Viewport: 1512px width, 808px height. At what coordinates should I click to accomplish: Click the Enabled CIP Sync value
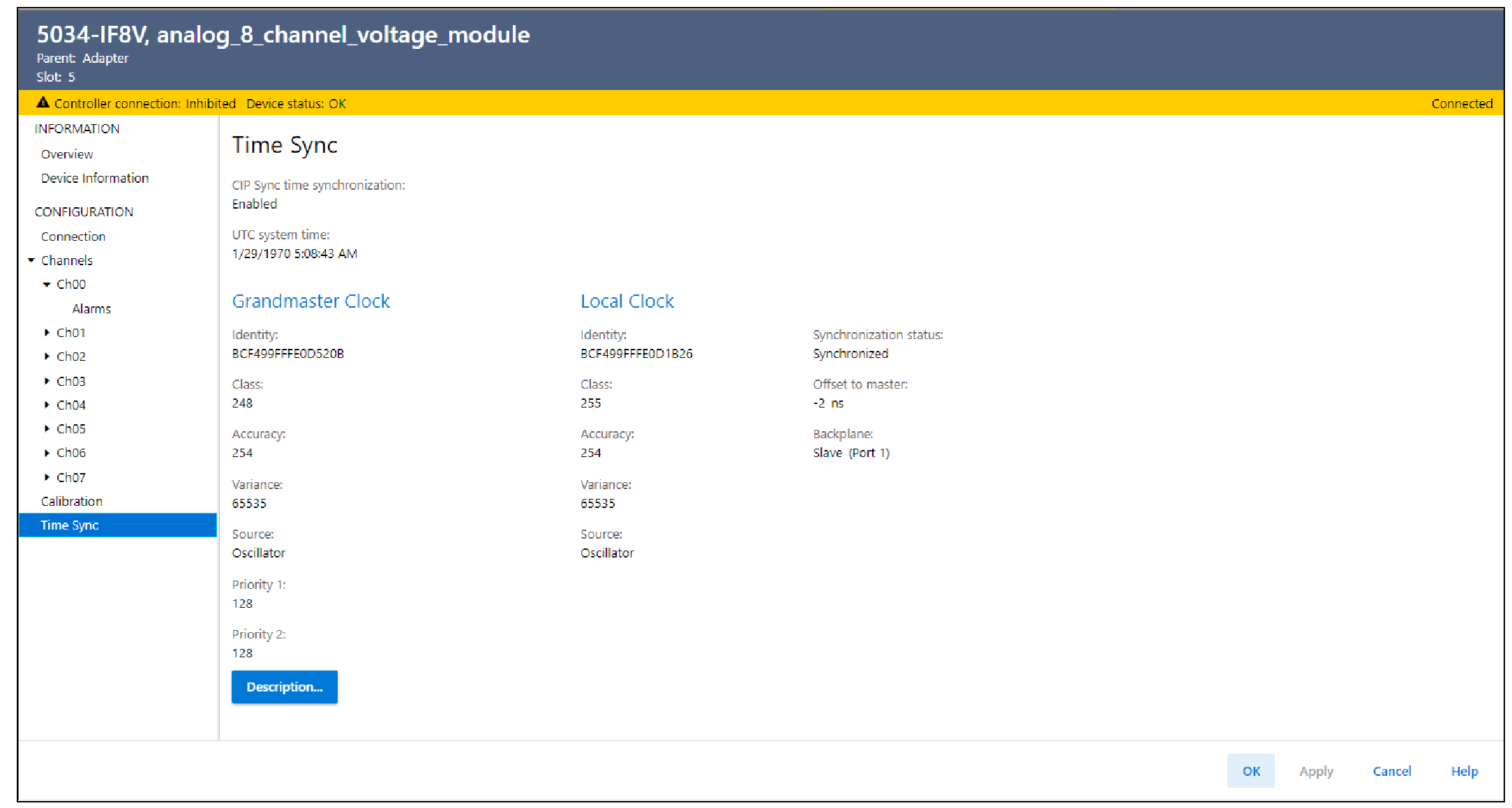(255, 204)
